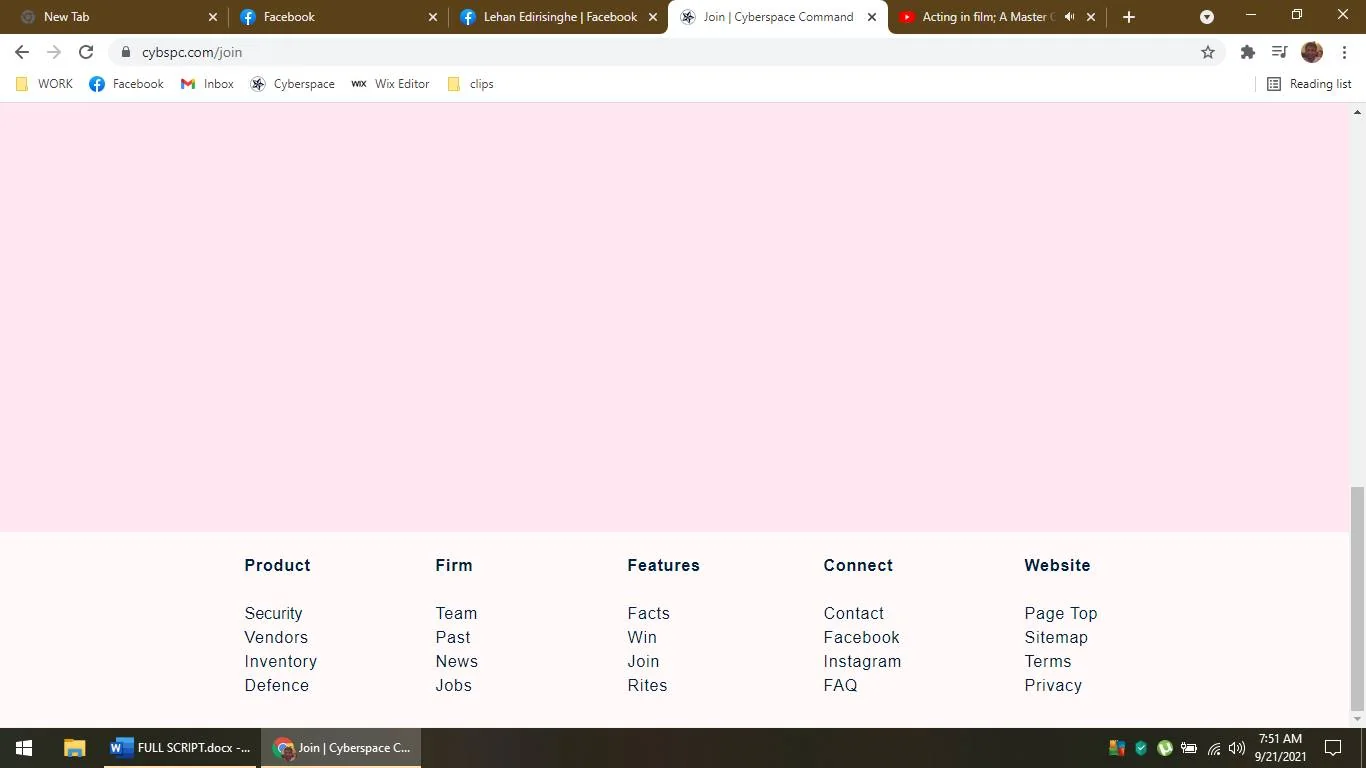This screenshot has width=1366, height=768.
Task: Open the Reading list panel
Action: coord(1309,84)
